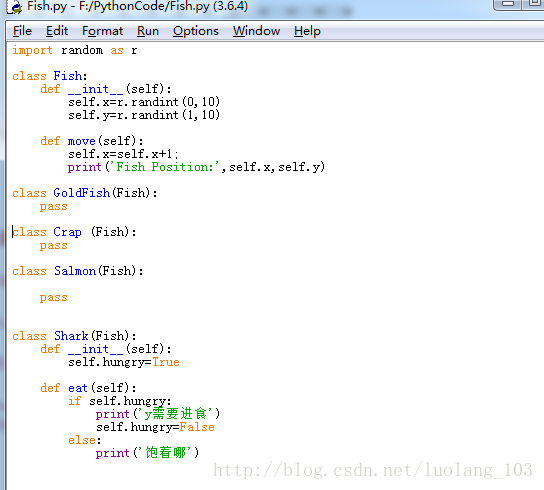Open the Format menu
The height and width of the screenshot is (490, 544).
coord(102,31)
